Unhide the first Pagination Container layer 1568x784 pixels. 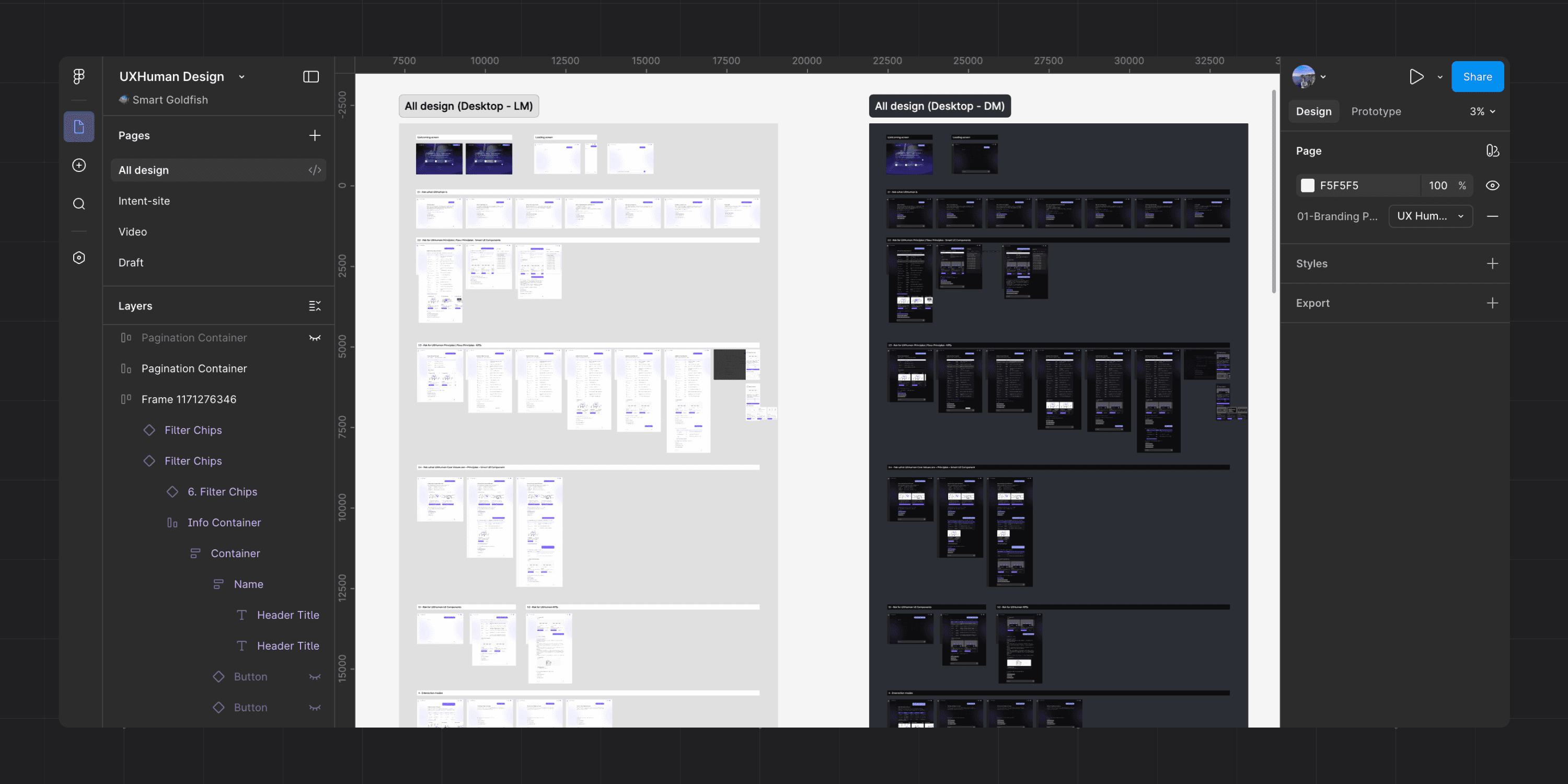[315, 338]
